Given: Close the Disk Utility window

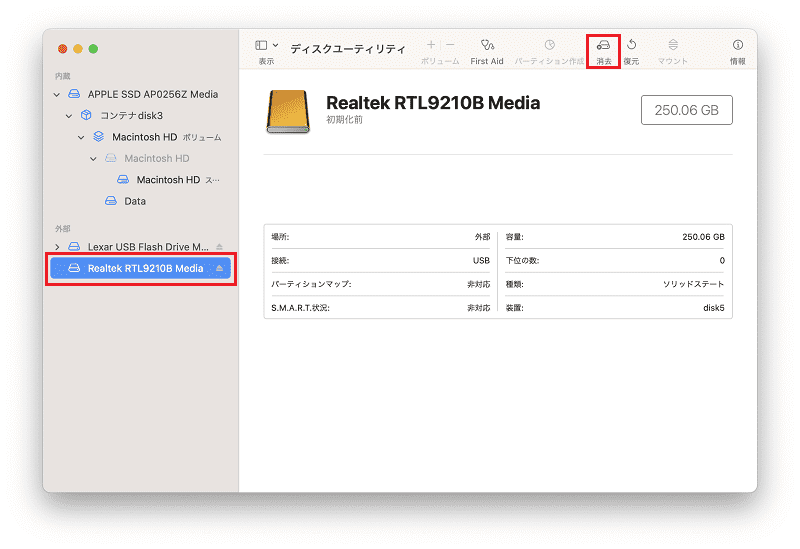Looking at the screenshot, I should (63, 49).
